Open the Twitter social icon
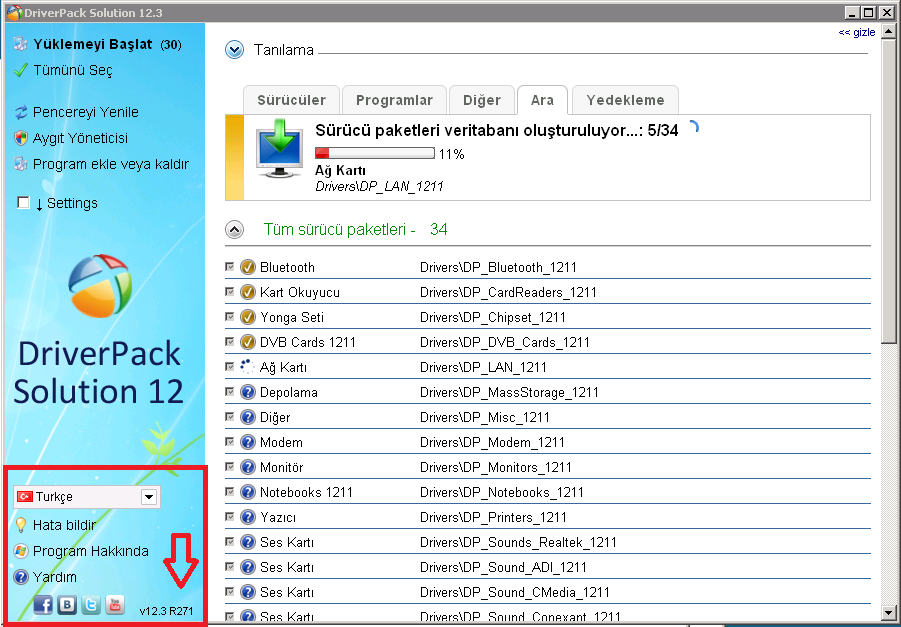This screenshot has height=627, width=901. click(91, 605)
